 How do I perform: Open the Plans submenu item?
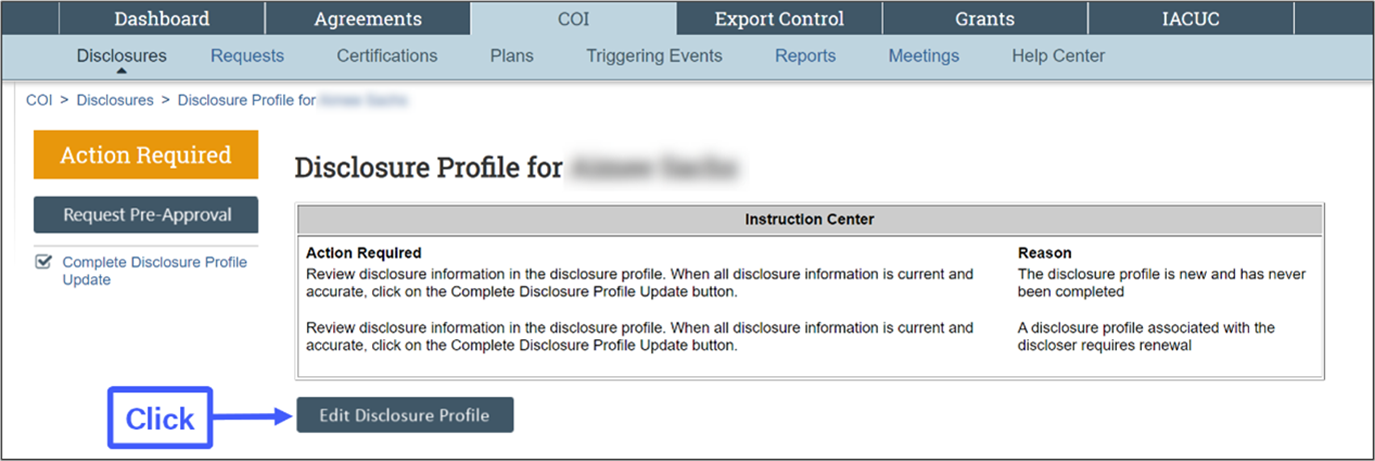[511, 56]
